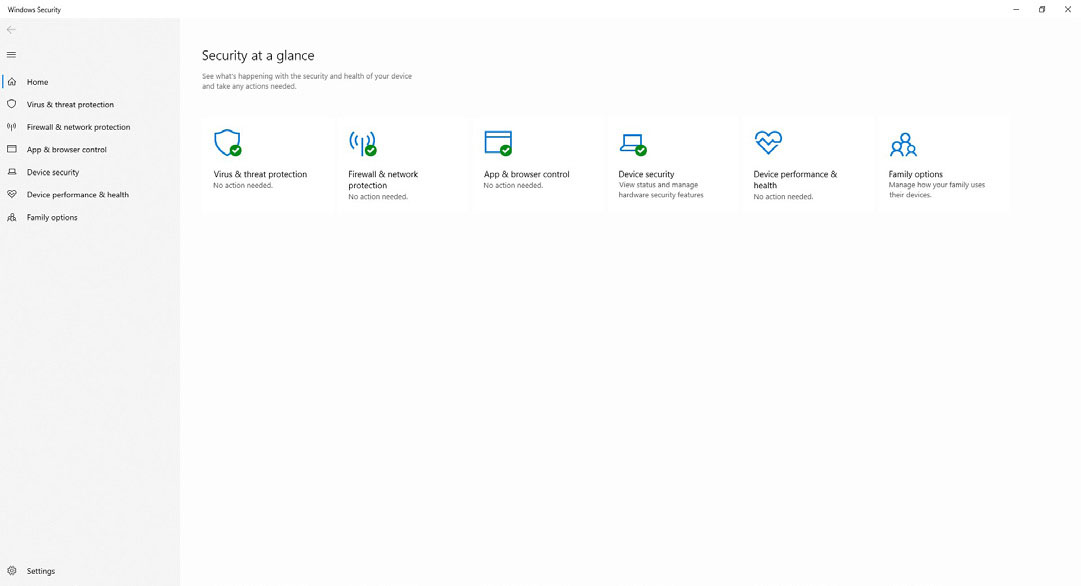Open the Device performance & health heart tile icon
The height and width of the screenshot is (586, 1081).
[767, 143]
